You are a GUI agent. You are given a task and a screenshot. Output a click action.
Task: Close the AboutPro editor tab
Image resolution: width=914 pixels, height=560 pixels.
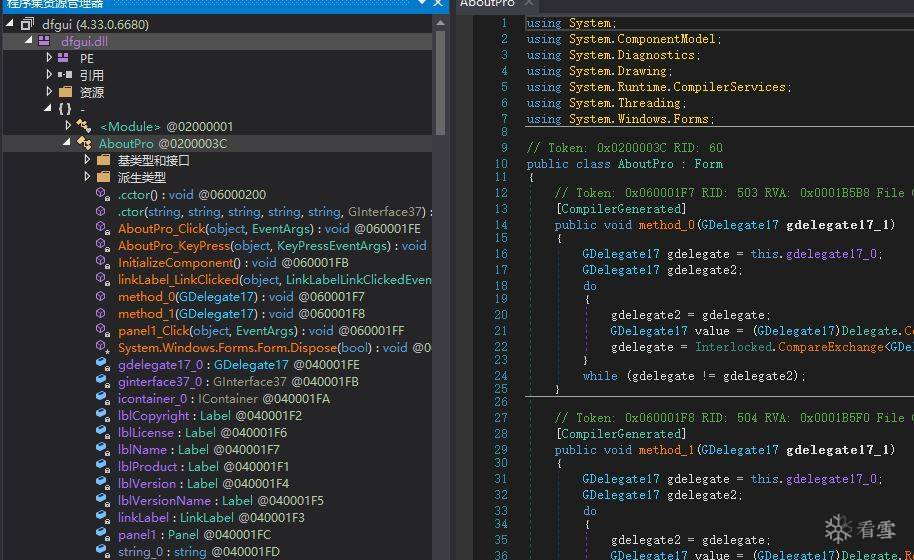(528, 3)
